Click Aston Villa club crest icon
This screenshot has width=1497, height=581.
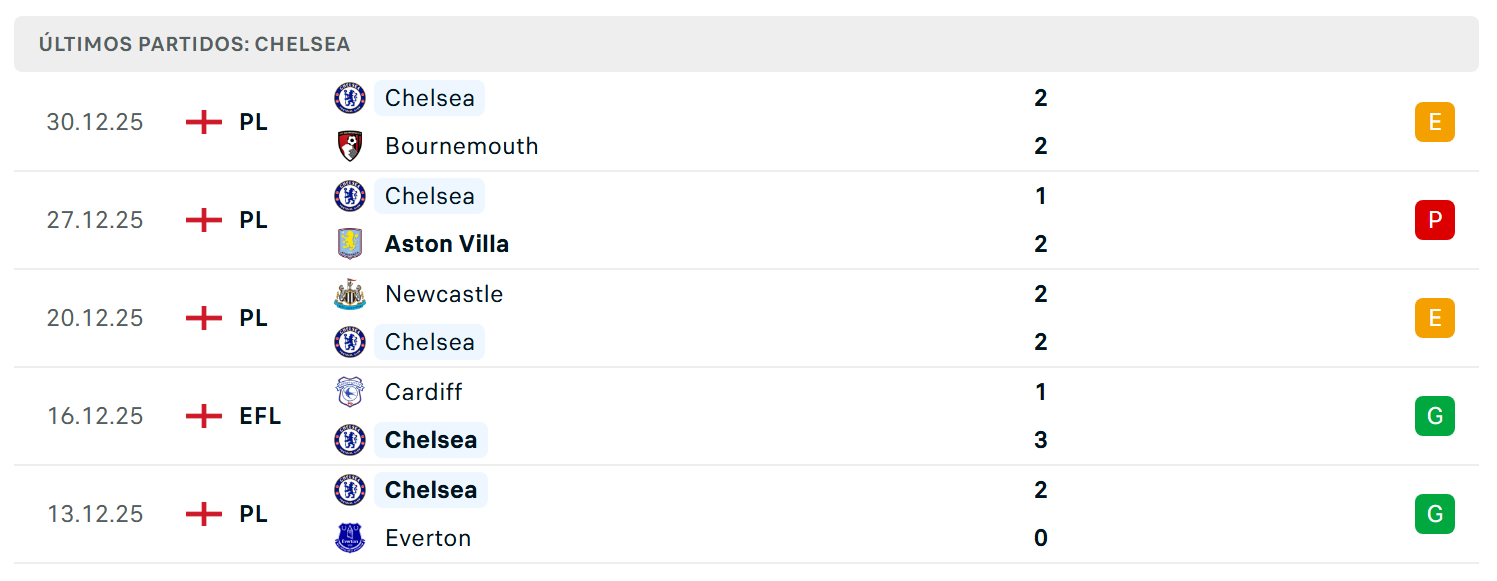point(350,244)
